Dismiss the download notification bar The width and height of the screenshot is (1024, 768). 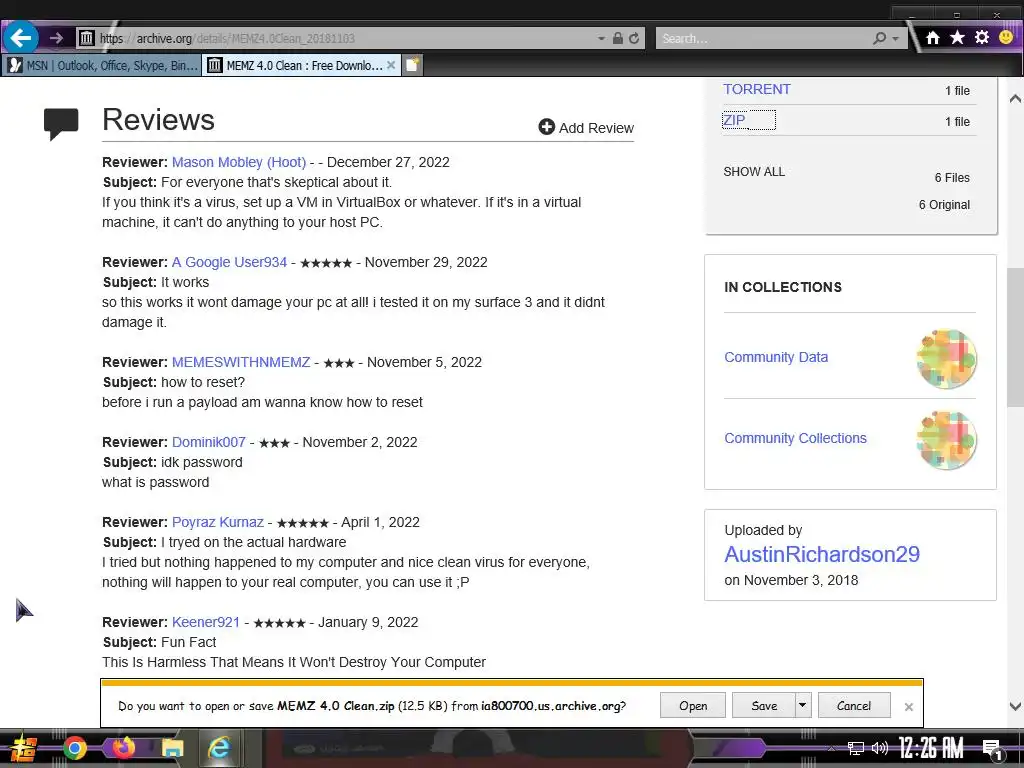(908, 707)
